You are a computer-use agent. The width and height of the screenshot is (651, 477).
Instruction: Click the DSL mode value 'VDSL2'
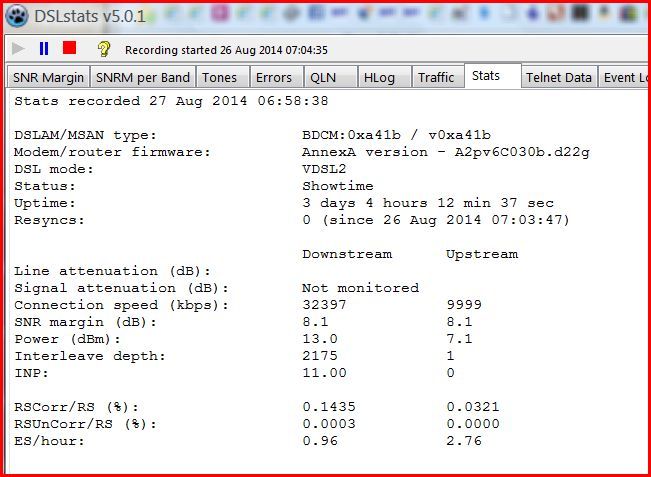pyautogui.click(x=324, y=169)
